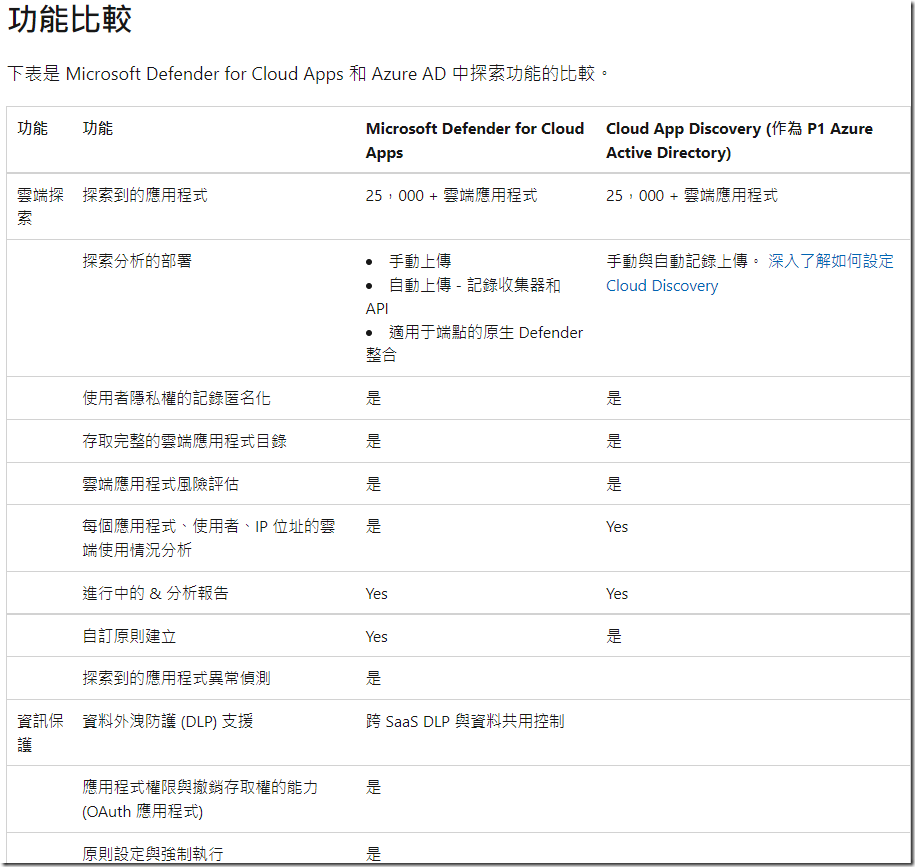915x867 pixels.
Task: Select the 原則設定與強制執行 row label
Action: pos(152,853)
